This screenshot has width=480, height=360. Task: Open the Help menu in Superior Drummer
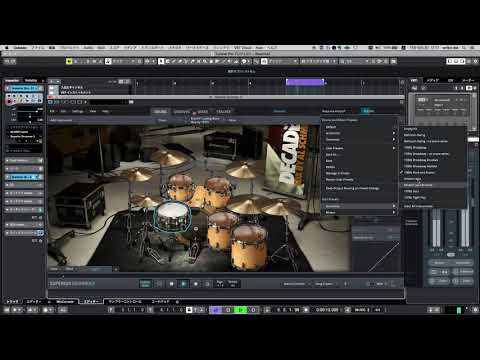(105, 111)
